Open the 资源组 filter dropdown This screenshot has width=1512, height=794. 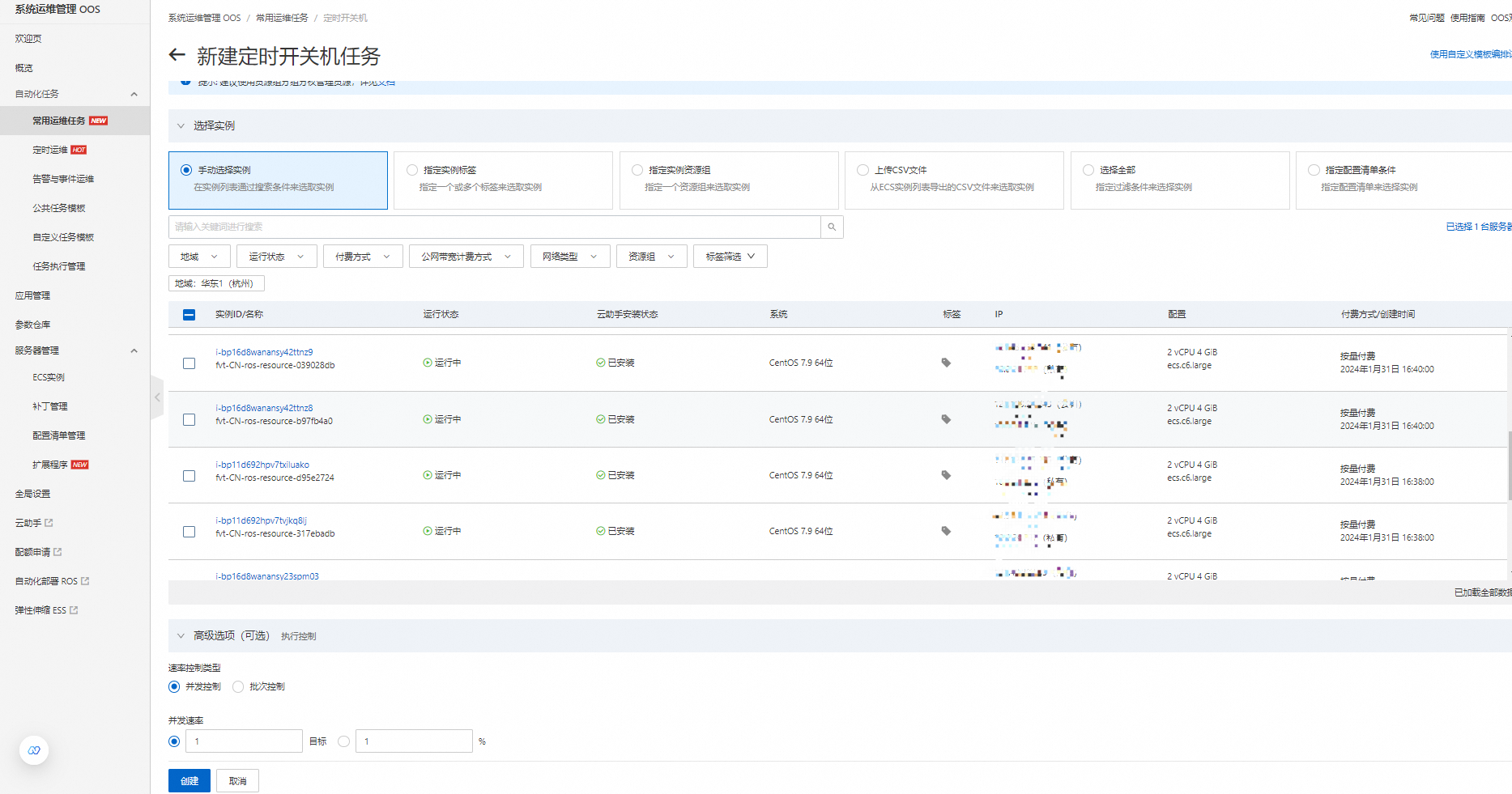(x=651, y=257)
